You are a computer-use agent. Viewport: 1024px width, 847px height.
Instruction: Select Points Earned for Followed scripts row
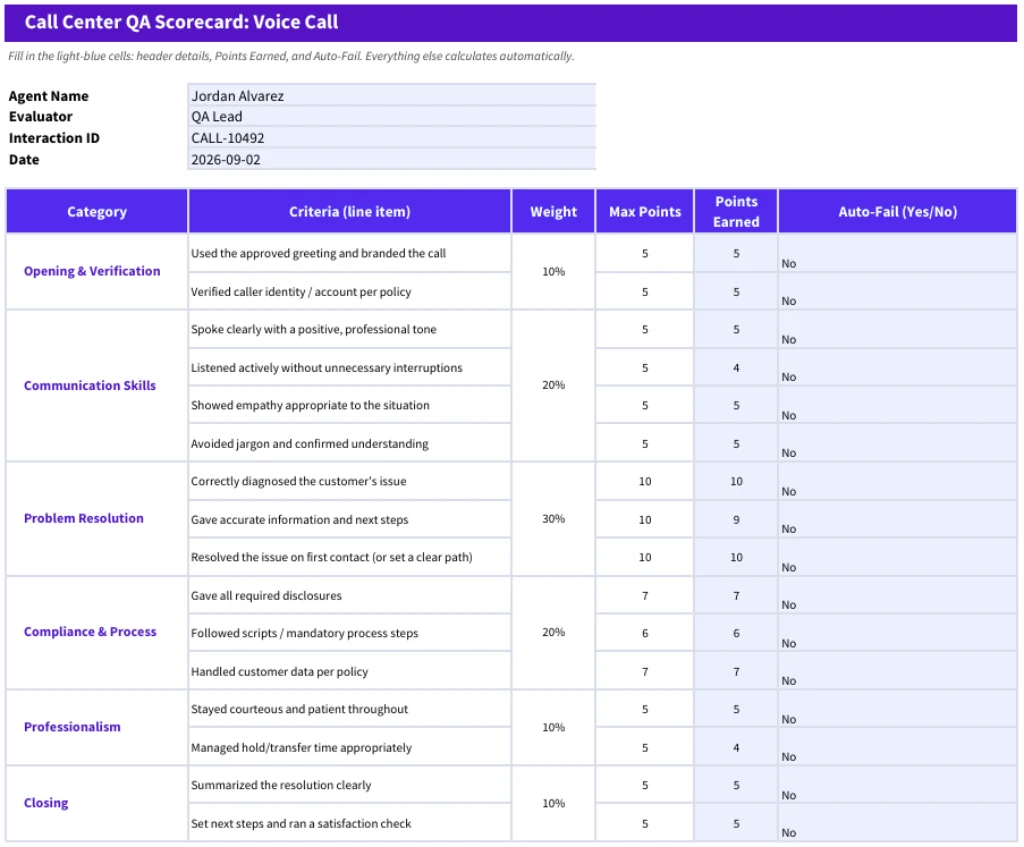click(x=736, y=633)
